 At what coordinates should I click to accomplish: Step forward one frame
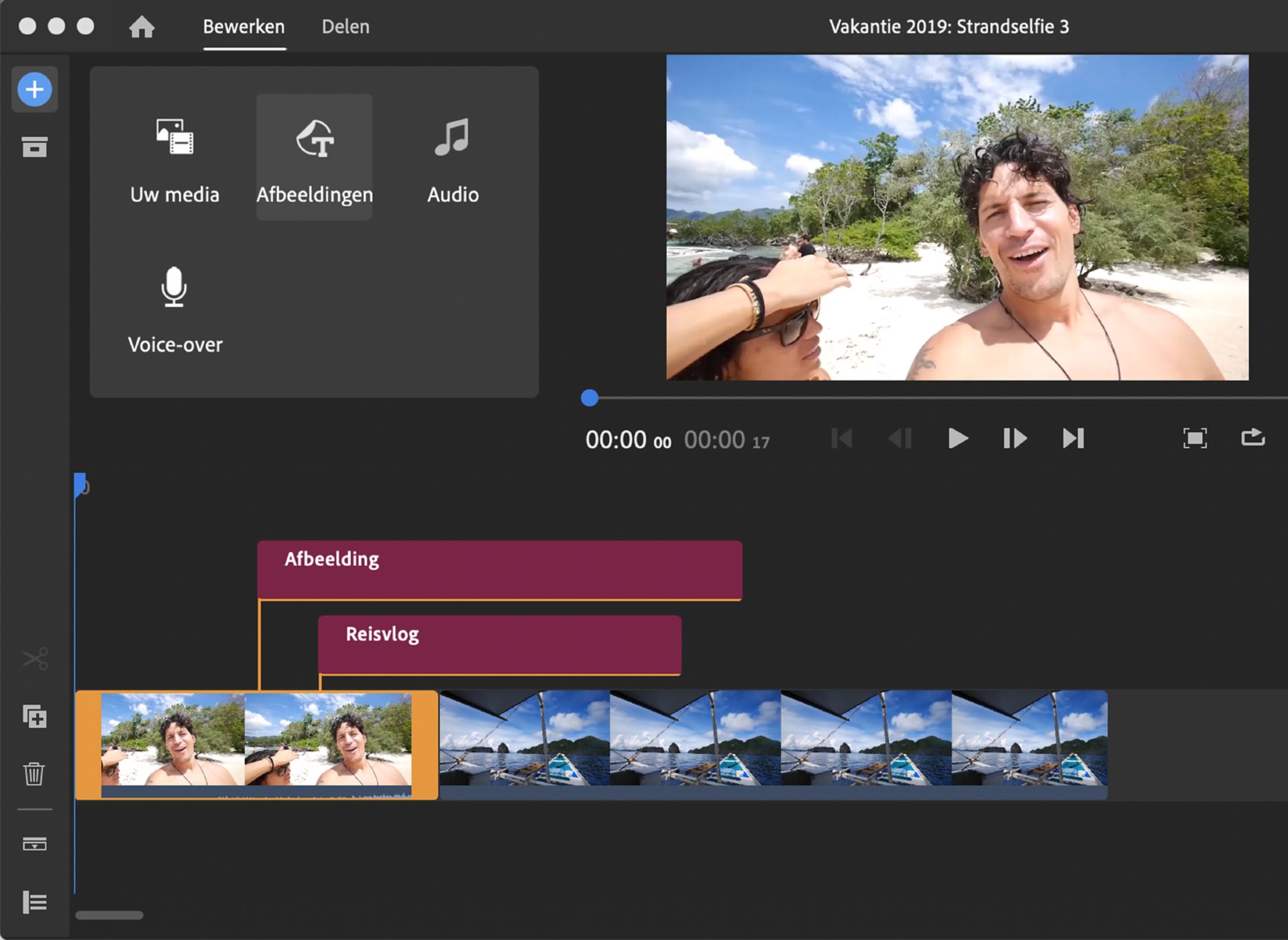click(x=1015, y=439)
